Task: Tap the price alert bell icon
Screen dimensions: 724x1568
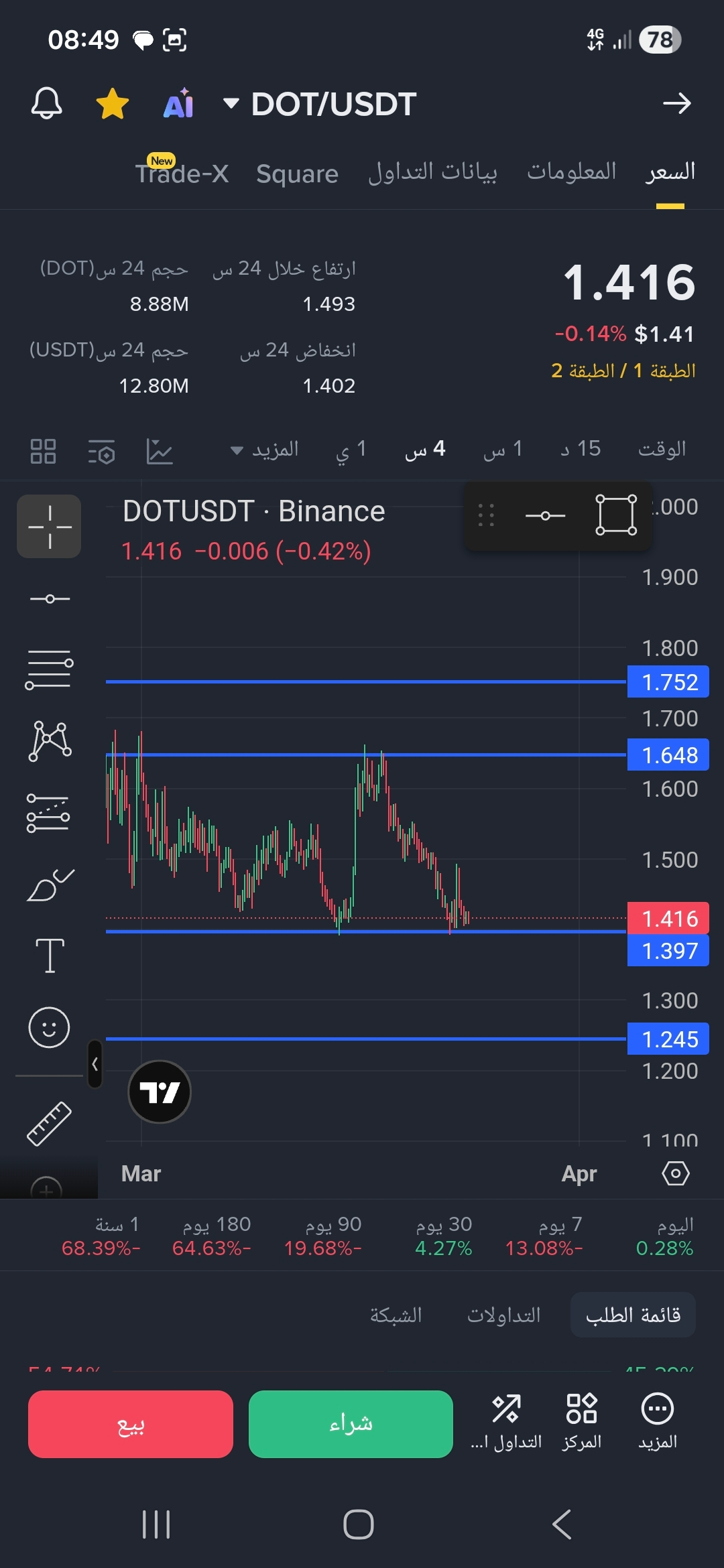Action: pos(46,103)
